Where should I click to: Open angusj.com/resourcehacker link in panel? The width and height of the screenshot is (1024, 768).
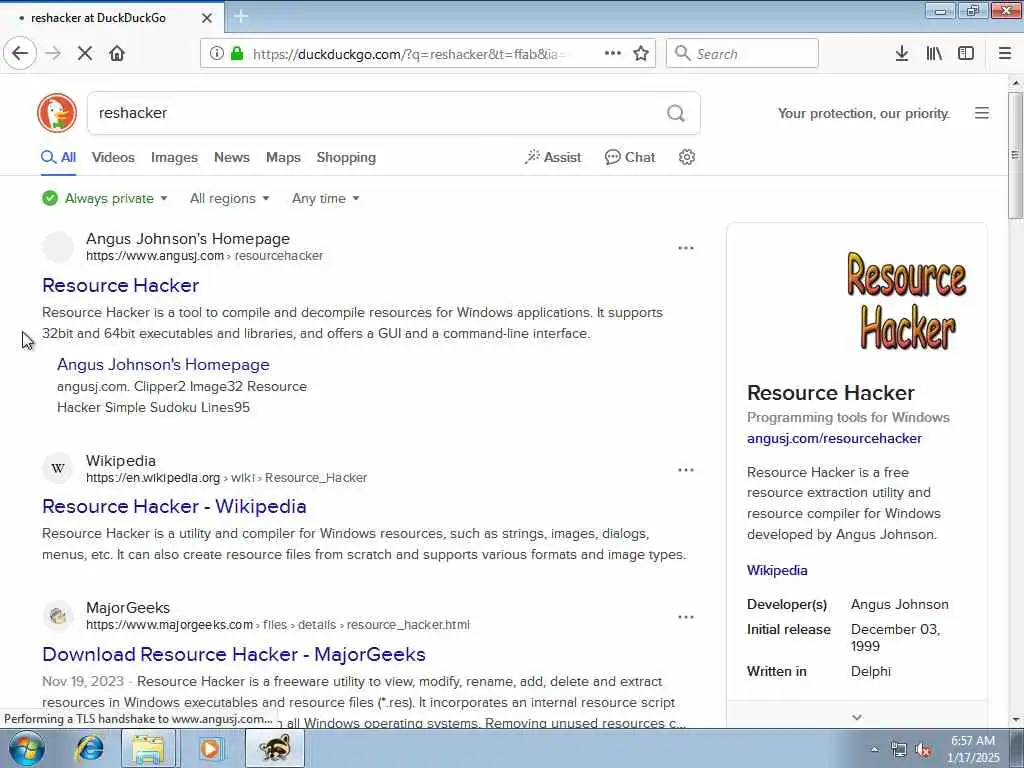pyautogui.click(x=835, y=438)
